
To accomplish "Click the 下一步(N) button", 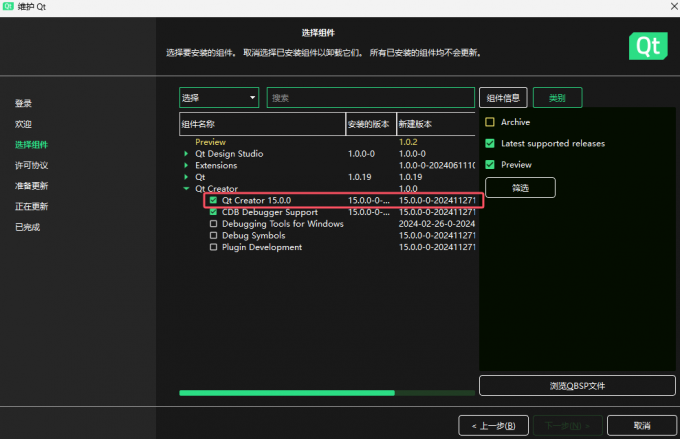I will tap(568, 426).
